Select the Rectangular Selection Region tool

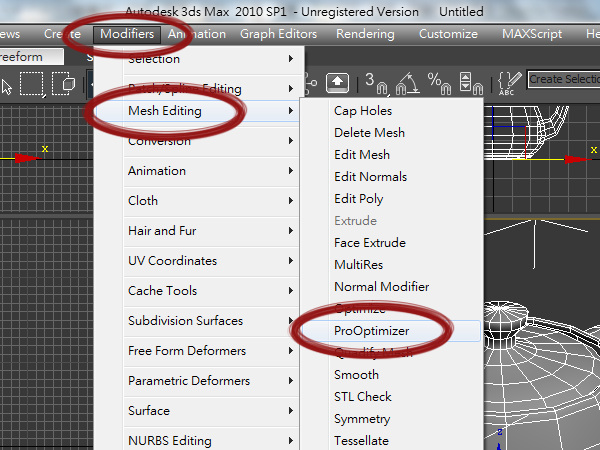pos(32,84)
